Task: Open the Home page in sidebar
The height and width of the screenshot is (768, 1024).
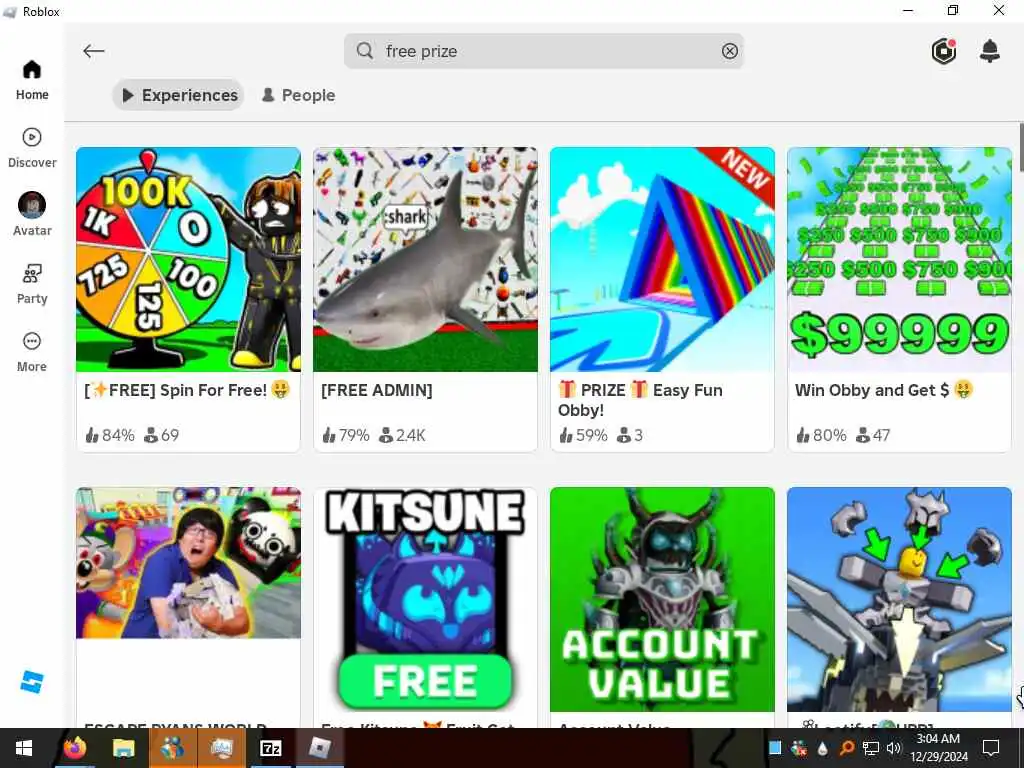Action: [32, 80]
